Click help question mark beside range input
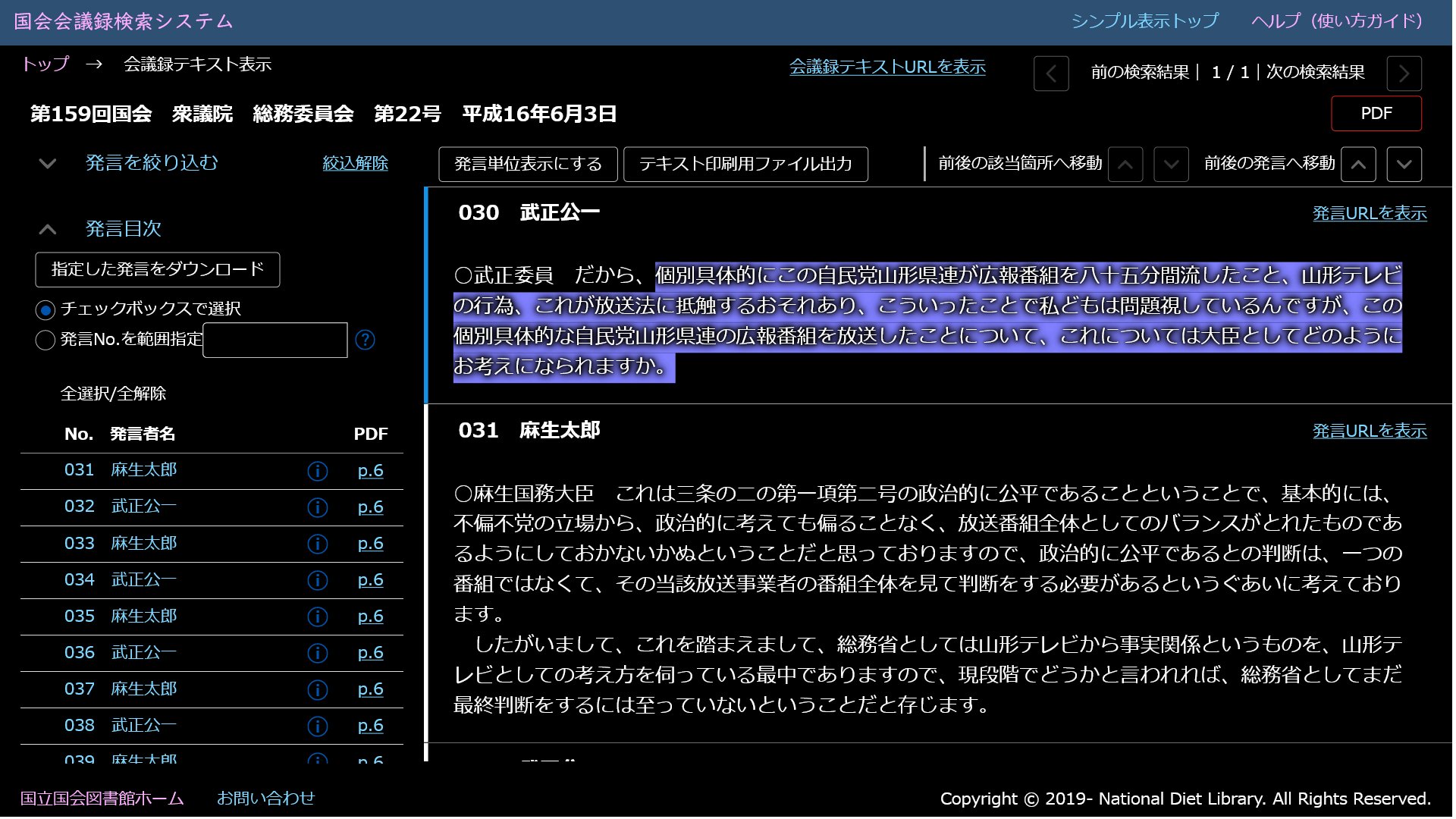This screenshot has height=819, width=1456. 365,340
